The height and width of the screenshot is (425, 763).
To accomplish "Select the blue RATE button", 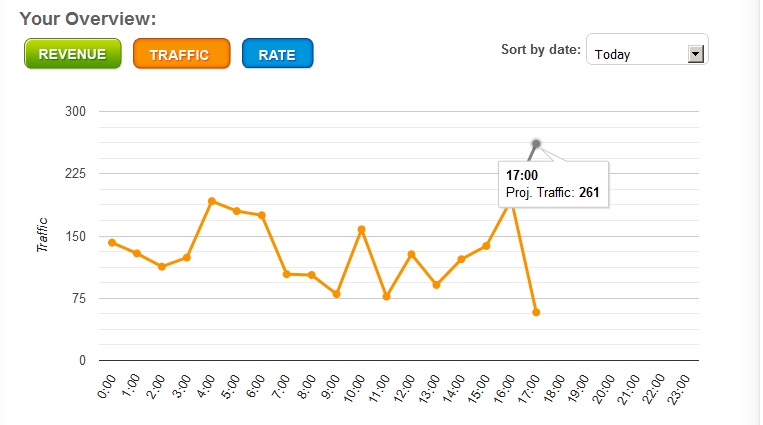I will 278,54.
